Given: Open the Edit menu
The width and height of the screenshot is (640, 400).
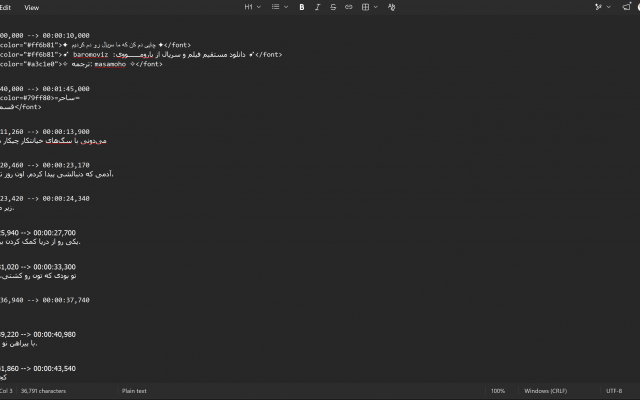Looking at the screenshot, I should tap(5, 7).
